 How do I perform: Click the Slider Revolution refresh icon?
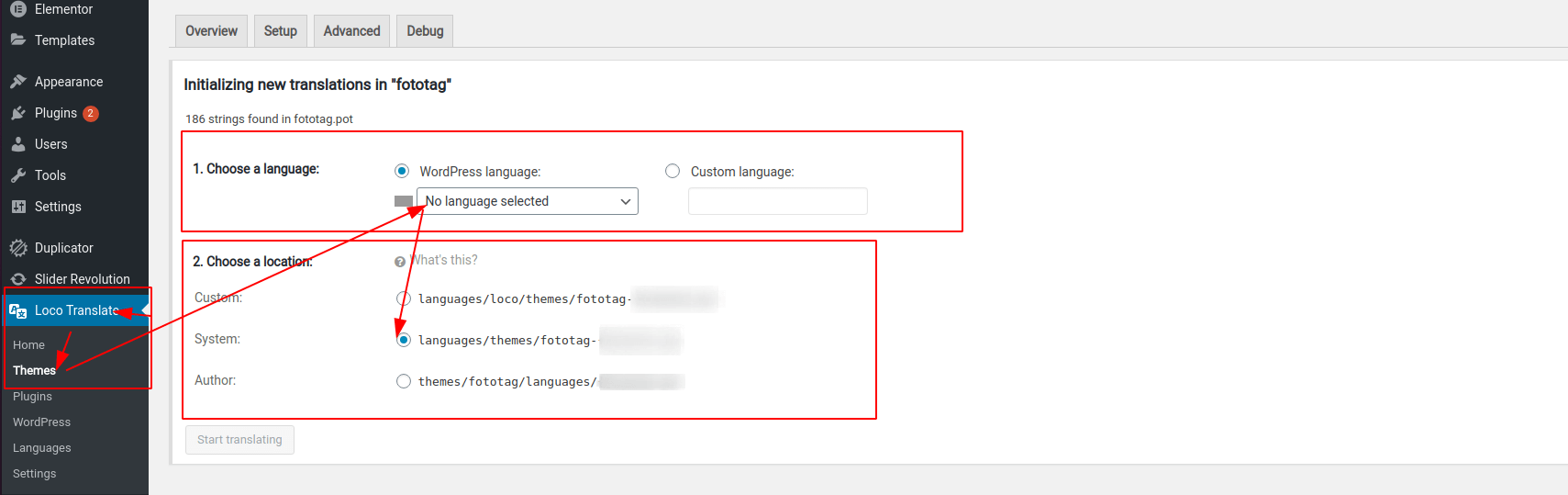click(17, 278)
